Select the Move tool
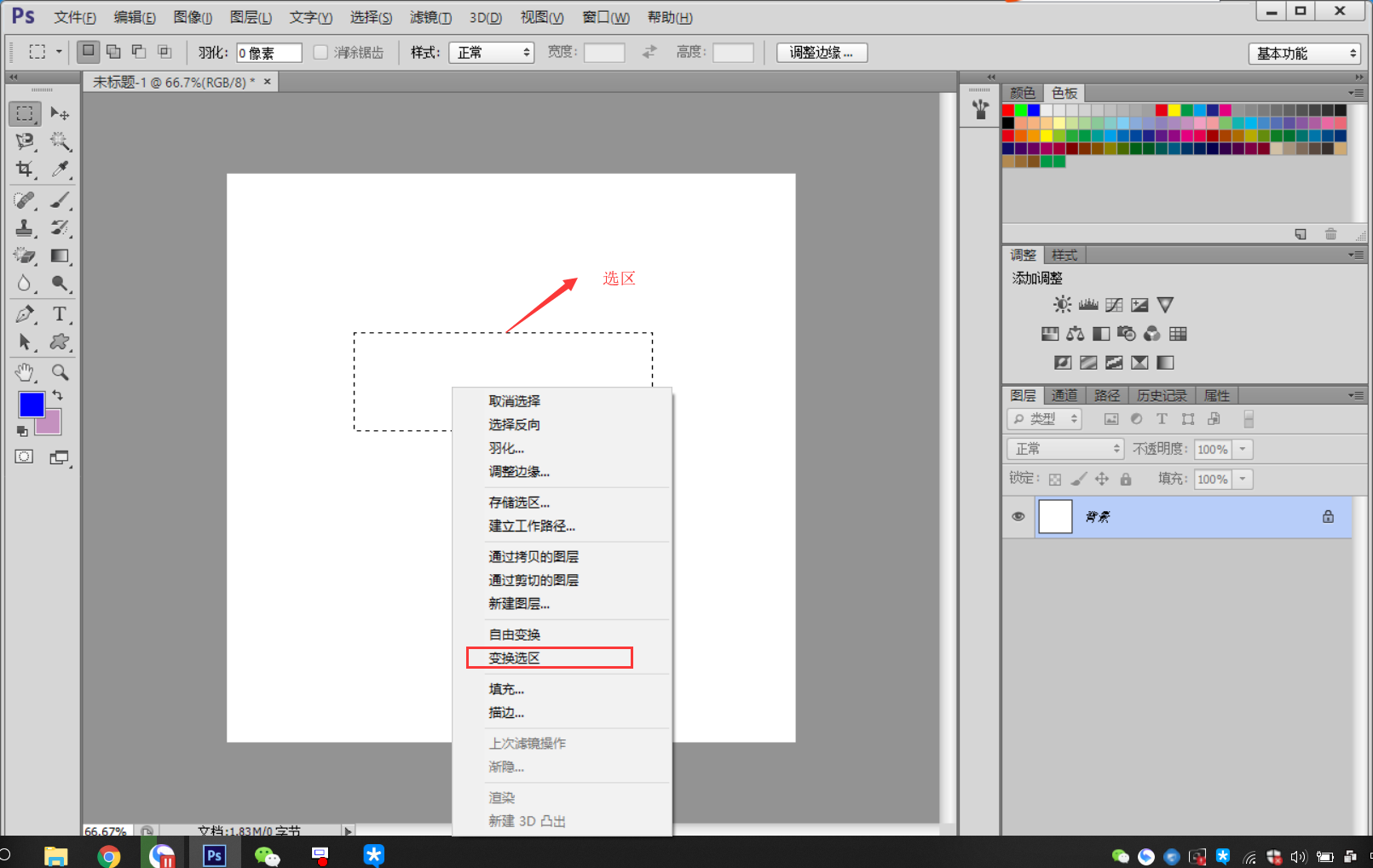This screenshot has height=868, width=1373. 59,113
